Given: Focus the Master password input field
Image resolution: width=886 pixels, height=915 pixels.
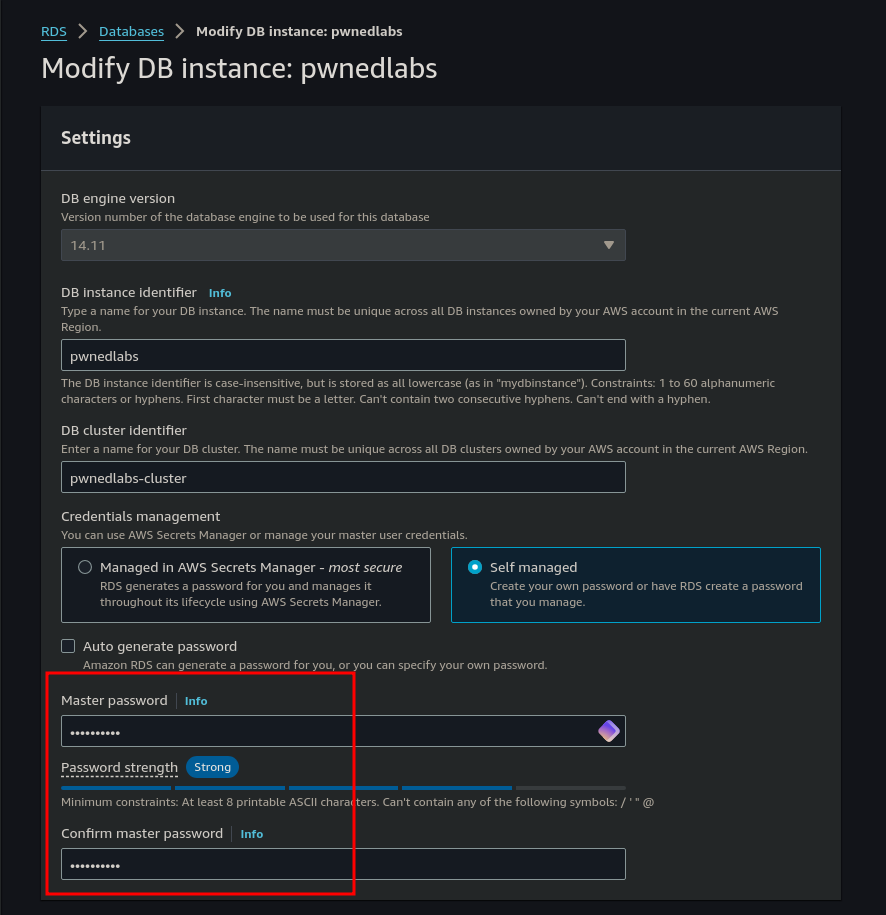Looking at the screenshot, I should click(330, 731).
